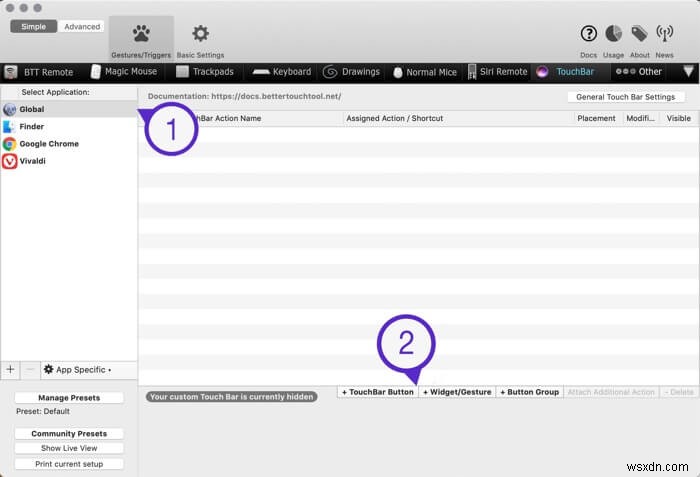Click the Finder app icon

(9, 126)
